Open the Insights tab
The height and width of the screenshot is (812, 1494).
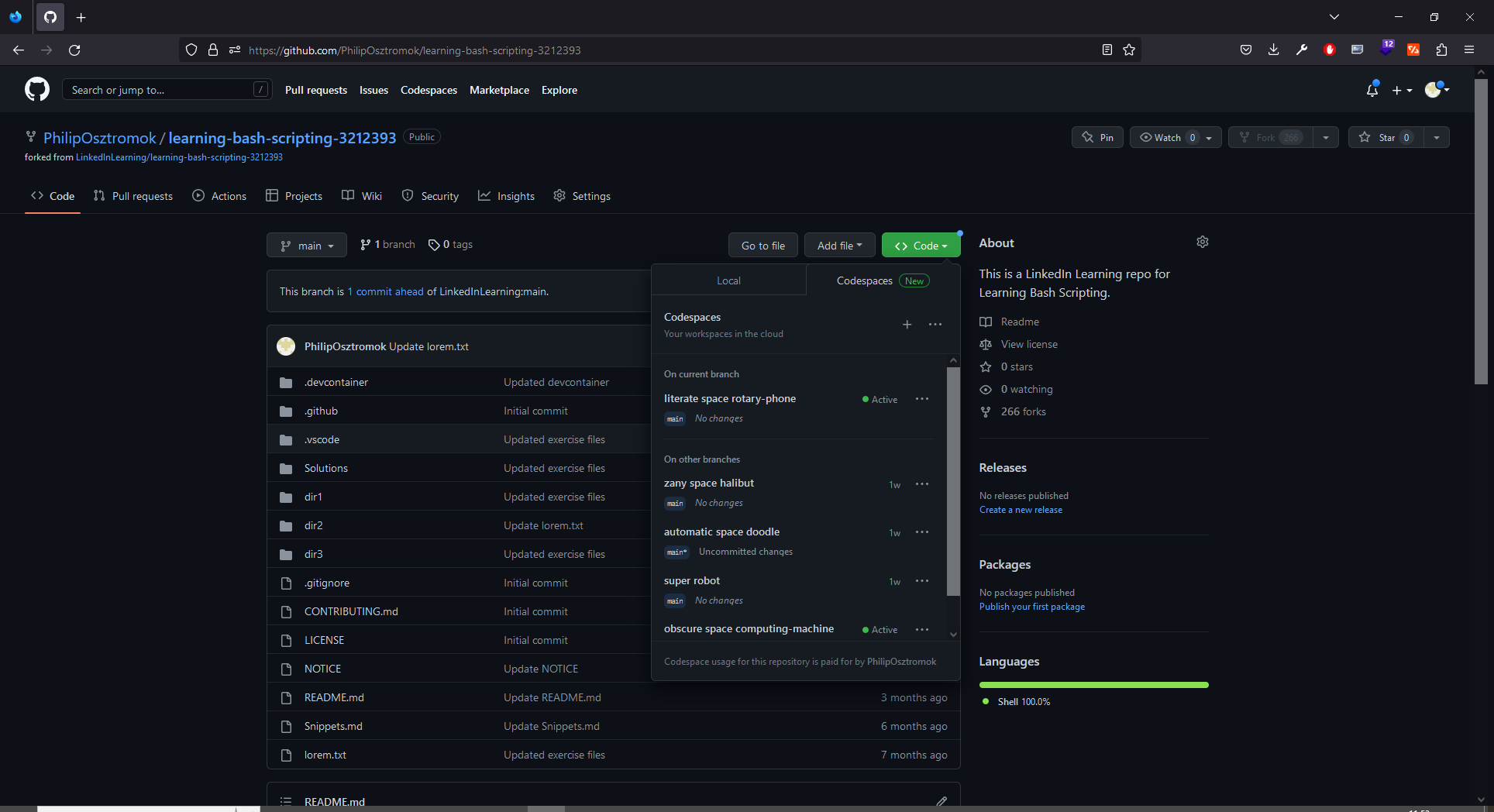[x=506, y=196]
